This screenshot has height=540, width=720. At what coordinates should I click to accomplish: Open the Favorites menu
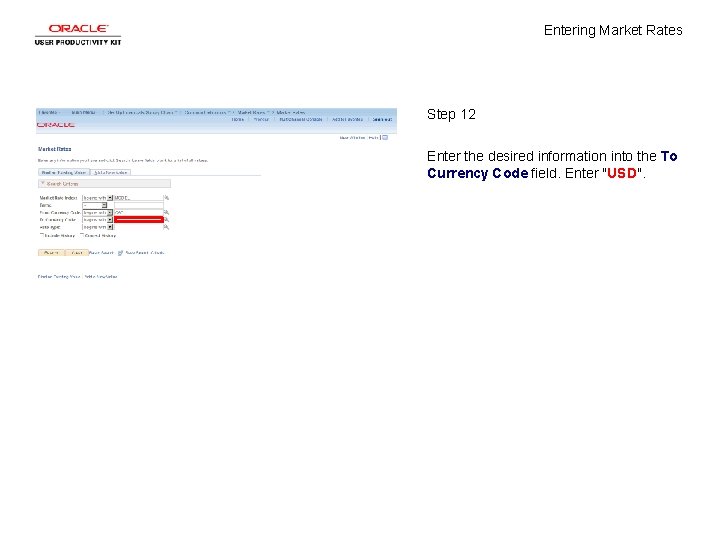pyautogui.click(x=49, y=112)
